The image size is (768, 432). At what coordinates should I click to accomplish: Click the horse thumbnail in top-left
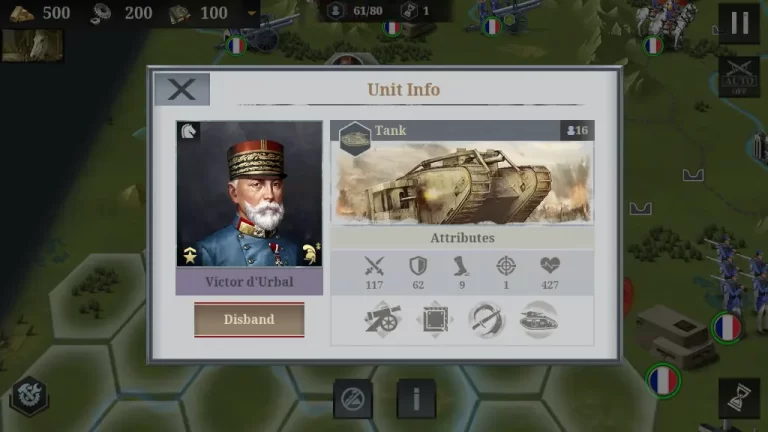pos(32,46)
